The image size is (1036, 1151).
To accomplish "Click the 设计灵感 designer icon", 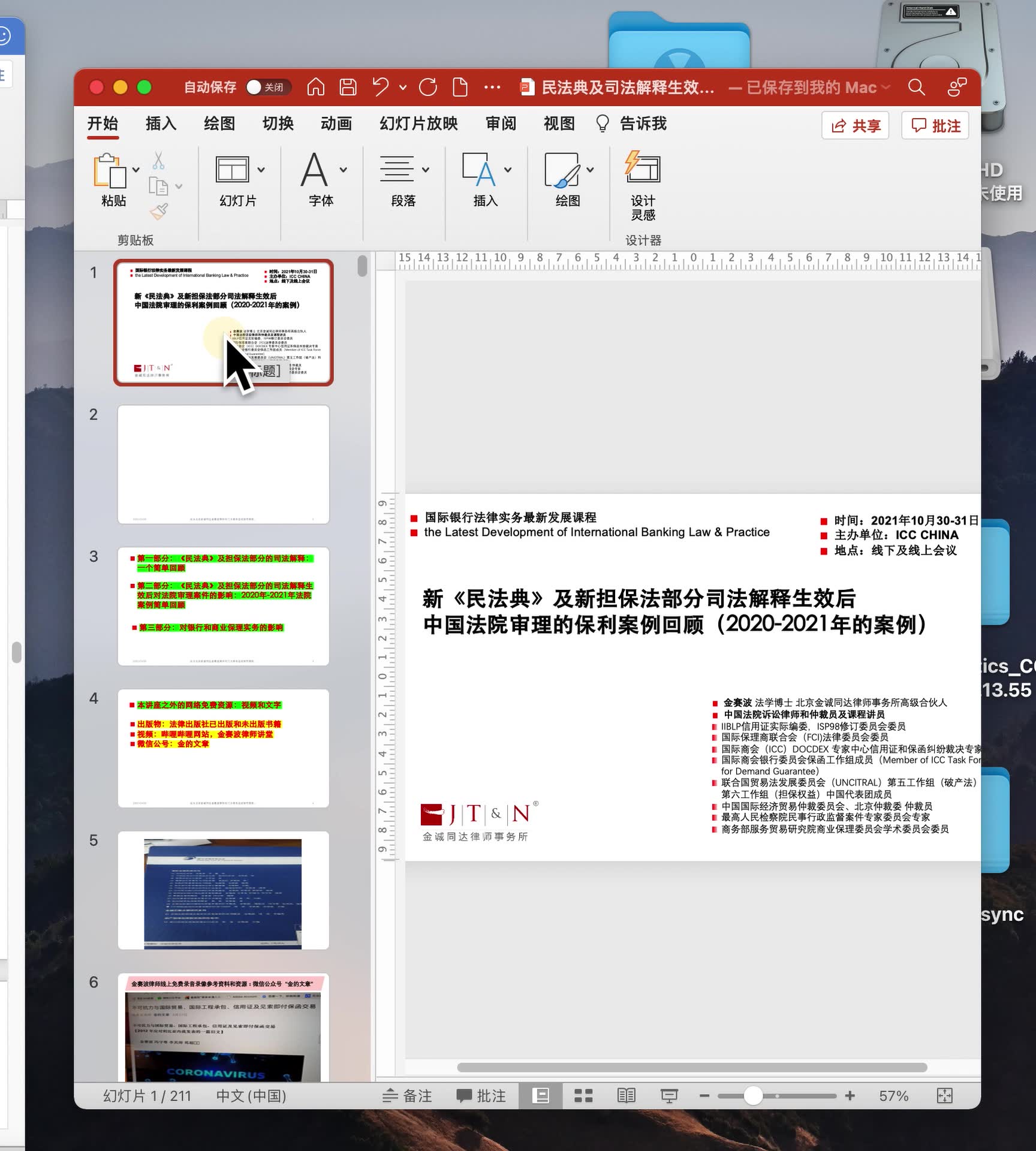I will click(643, 167).
